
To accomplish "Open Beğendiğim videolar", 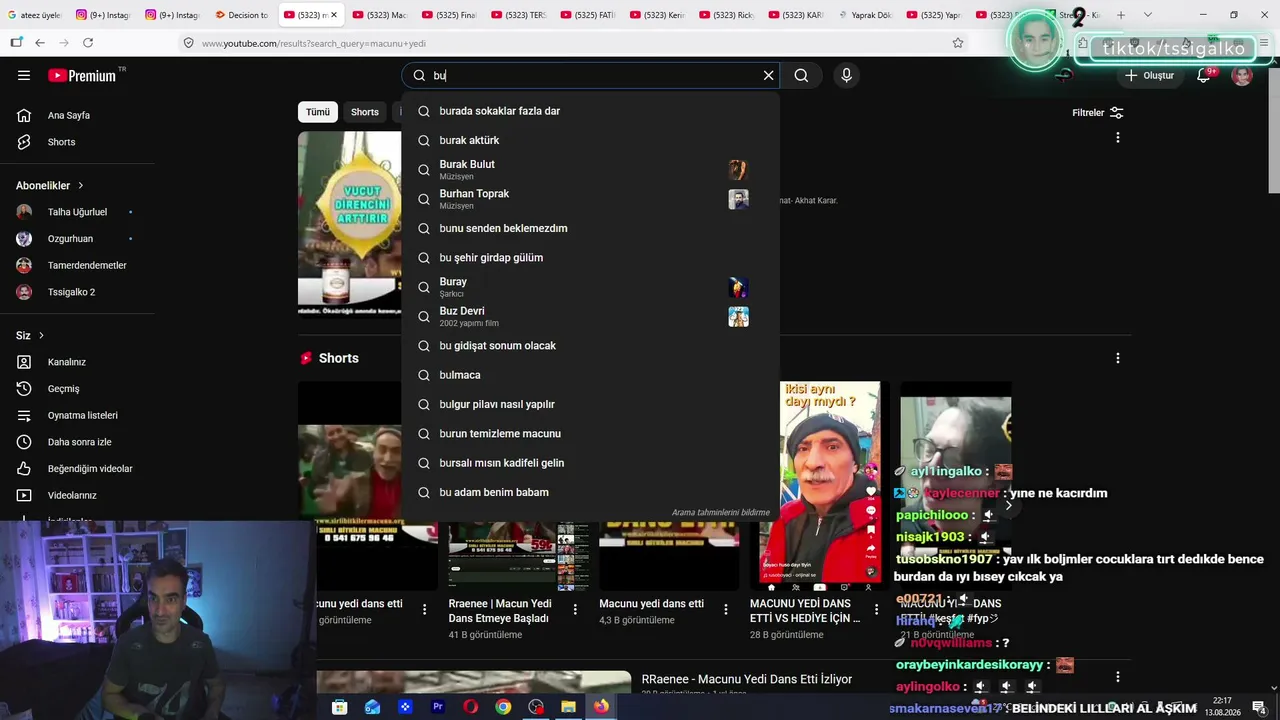I will [x=89, y=469].
